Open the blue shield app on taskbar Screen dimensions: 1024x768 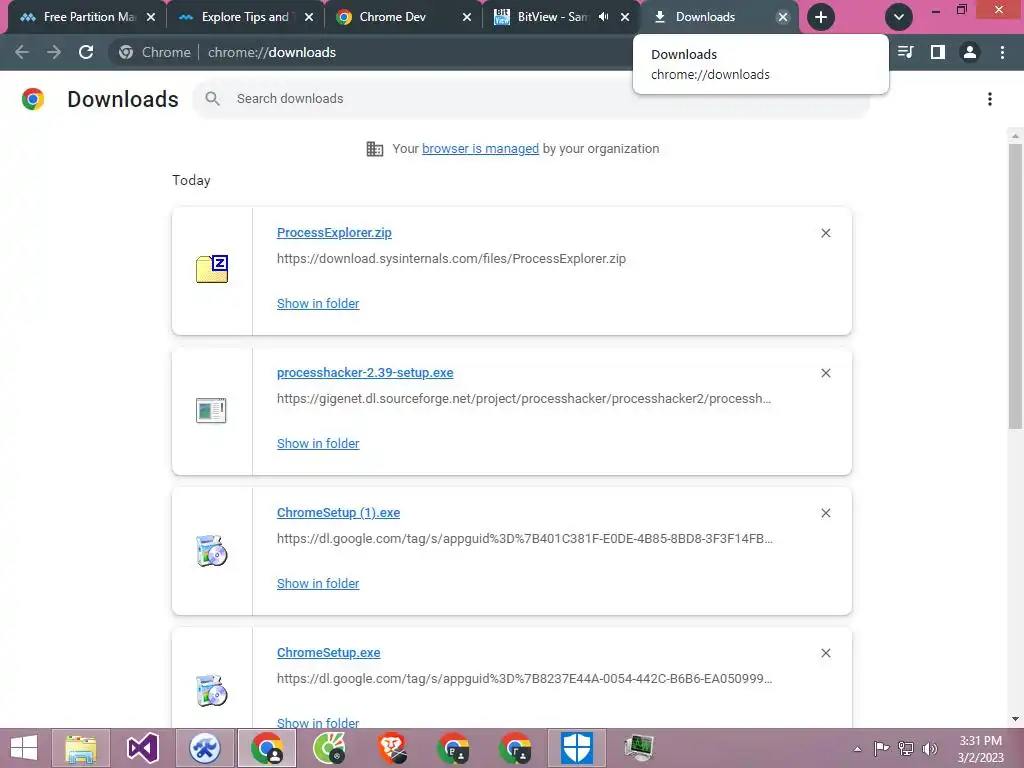click(x=577, y=748)
